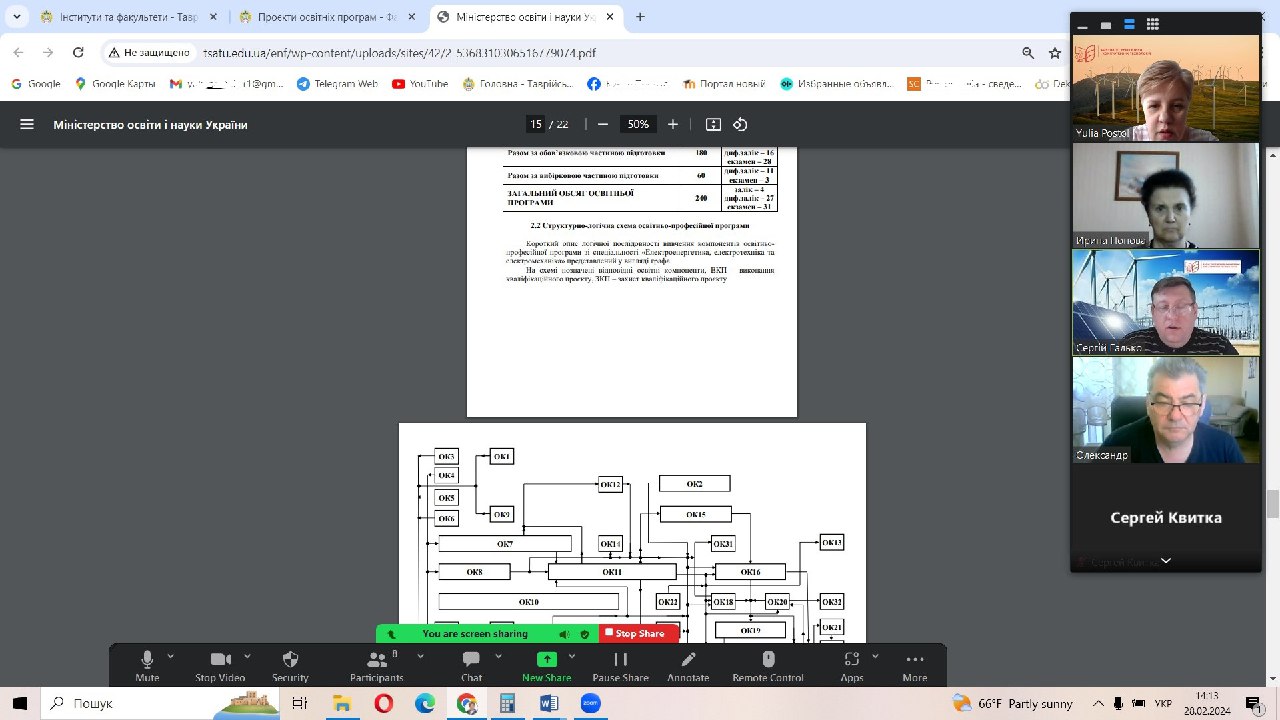This screenshot has height=720, width=1280.
Task: Open the weather widget showing 66°F
Action: pyautogui.click(x=1013, y=703)
